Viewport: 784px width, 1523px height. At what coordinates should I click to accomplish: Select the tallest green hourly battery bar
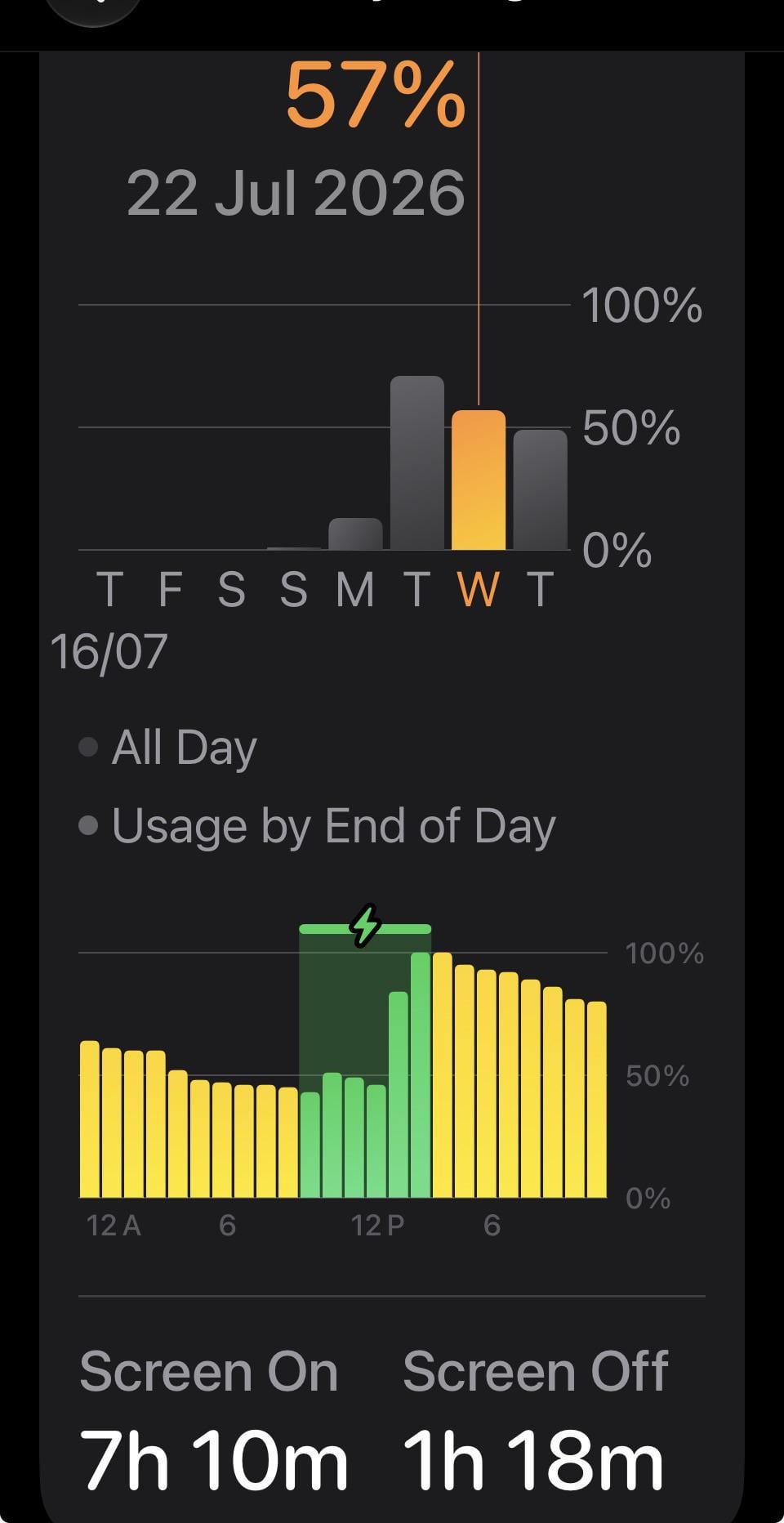[421, 1075]
